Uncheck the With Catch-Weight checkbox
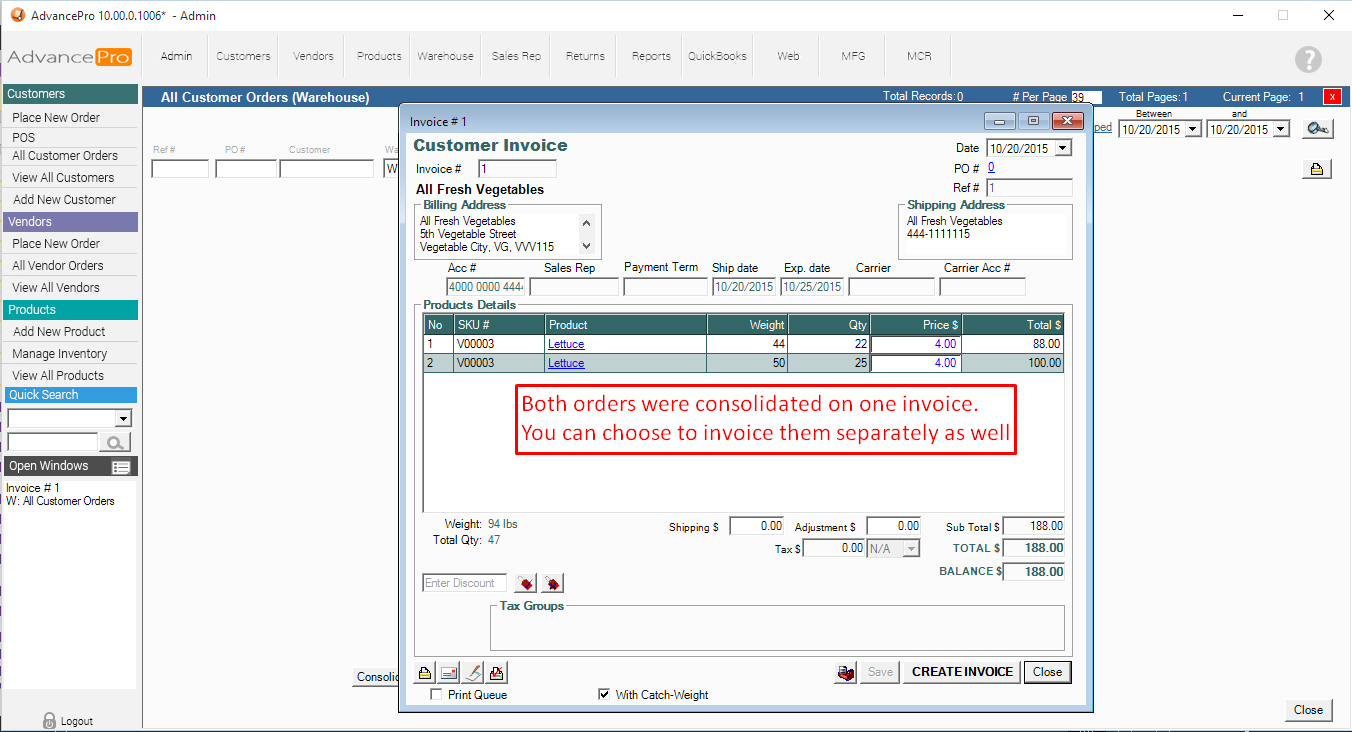This screenshot has height=732, width=1352. [x=603, y=695]
